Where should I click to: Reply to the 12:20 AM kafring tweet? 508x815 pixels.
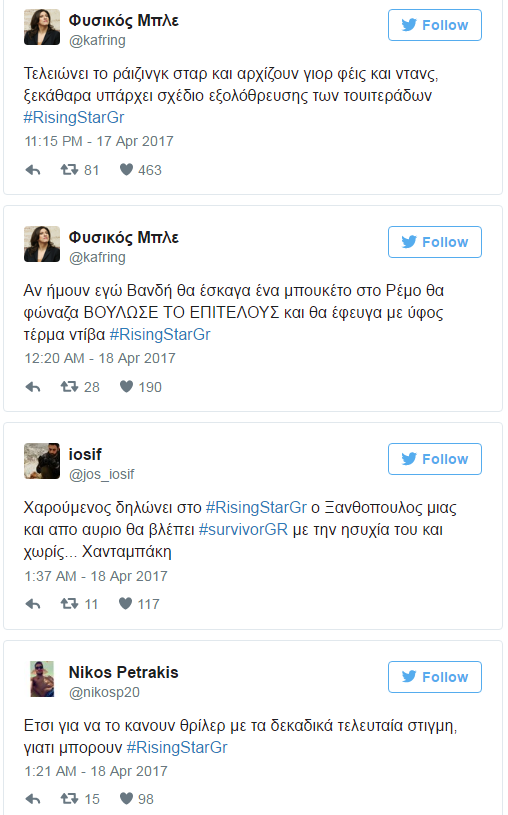pos(33,387)
